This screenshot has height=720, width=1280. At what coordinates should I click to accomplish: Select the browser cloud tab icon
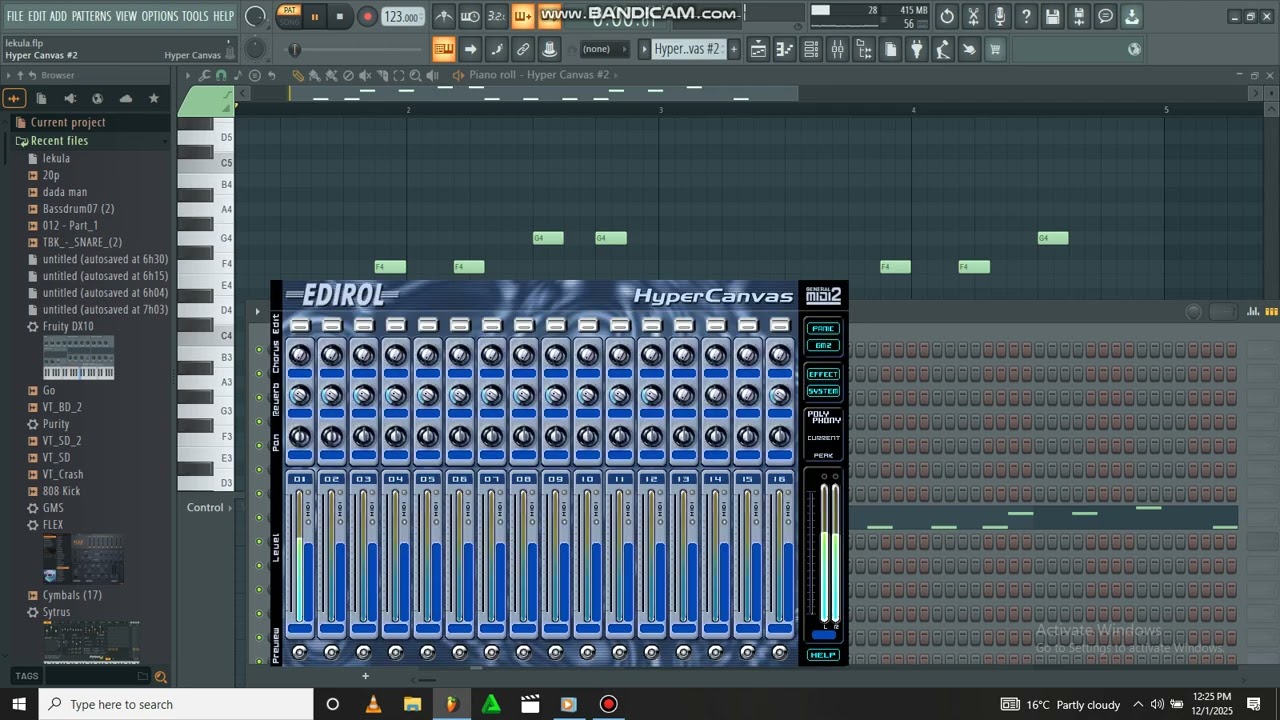tap(126, 98)
